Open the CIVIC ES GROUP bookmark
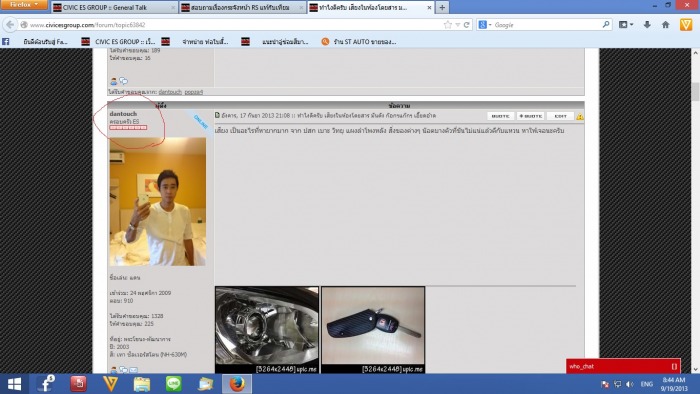The width and height of the screenshot is (700, 394). coord(118,41)
